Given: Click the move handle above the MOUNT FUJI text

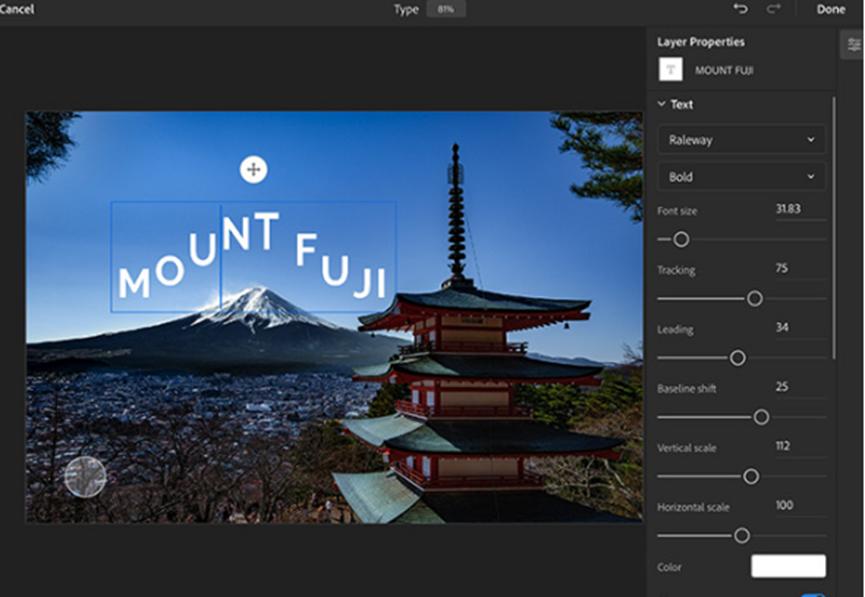Looking at the screenshot, I should click(253, 170).
